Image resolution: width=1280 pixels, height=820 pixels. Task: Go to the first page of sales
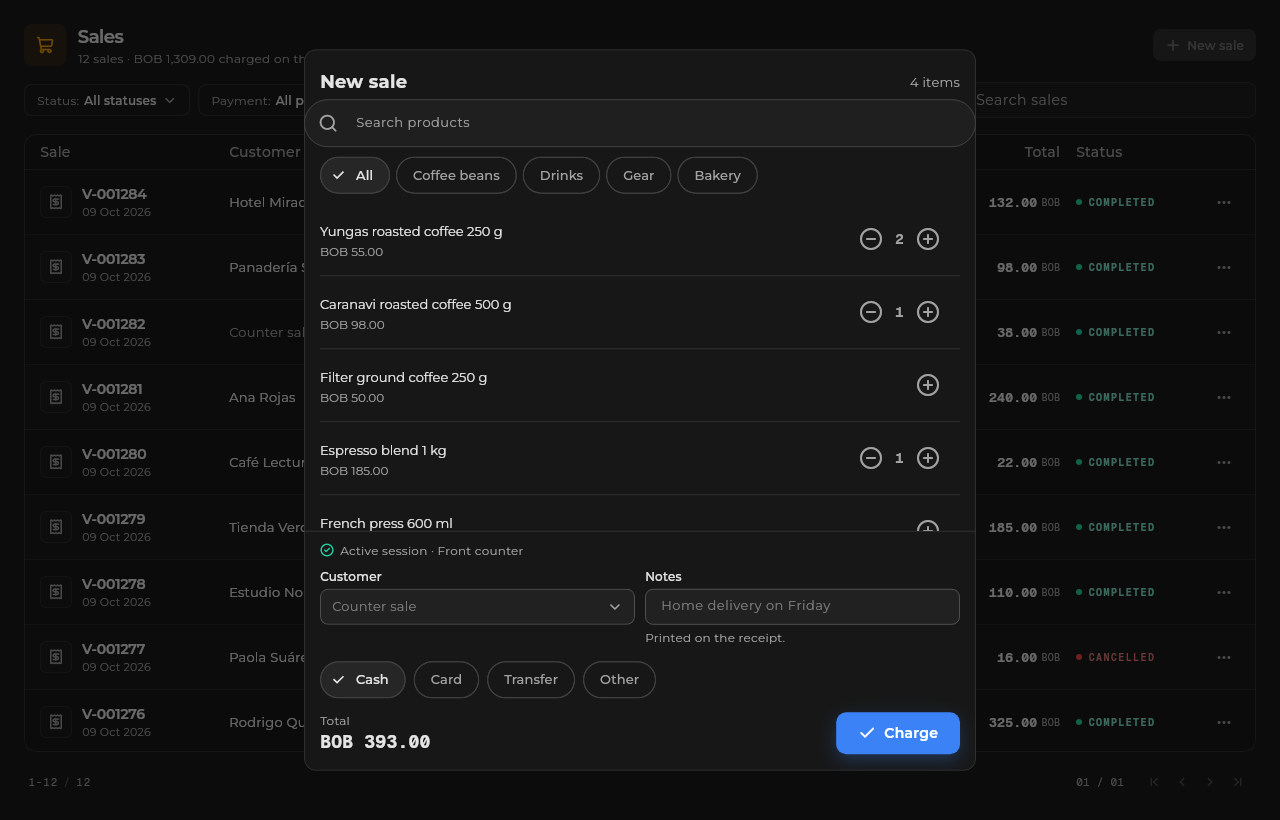tap(1154, 782)
